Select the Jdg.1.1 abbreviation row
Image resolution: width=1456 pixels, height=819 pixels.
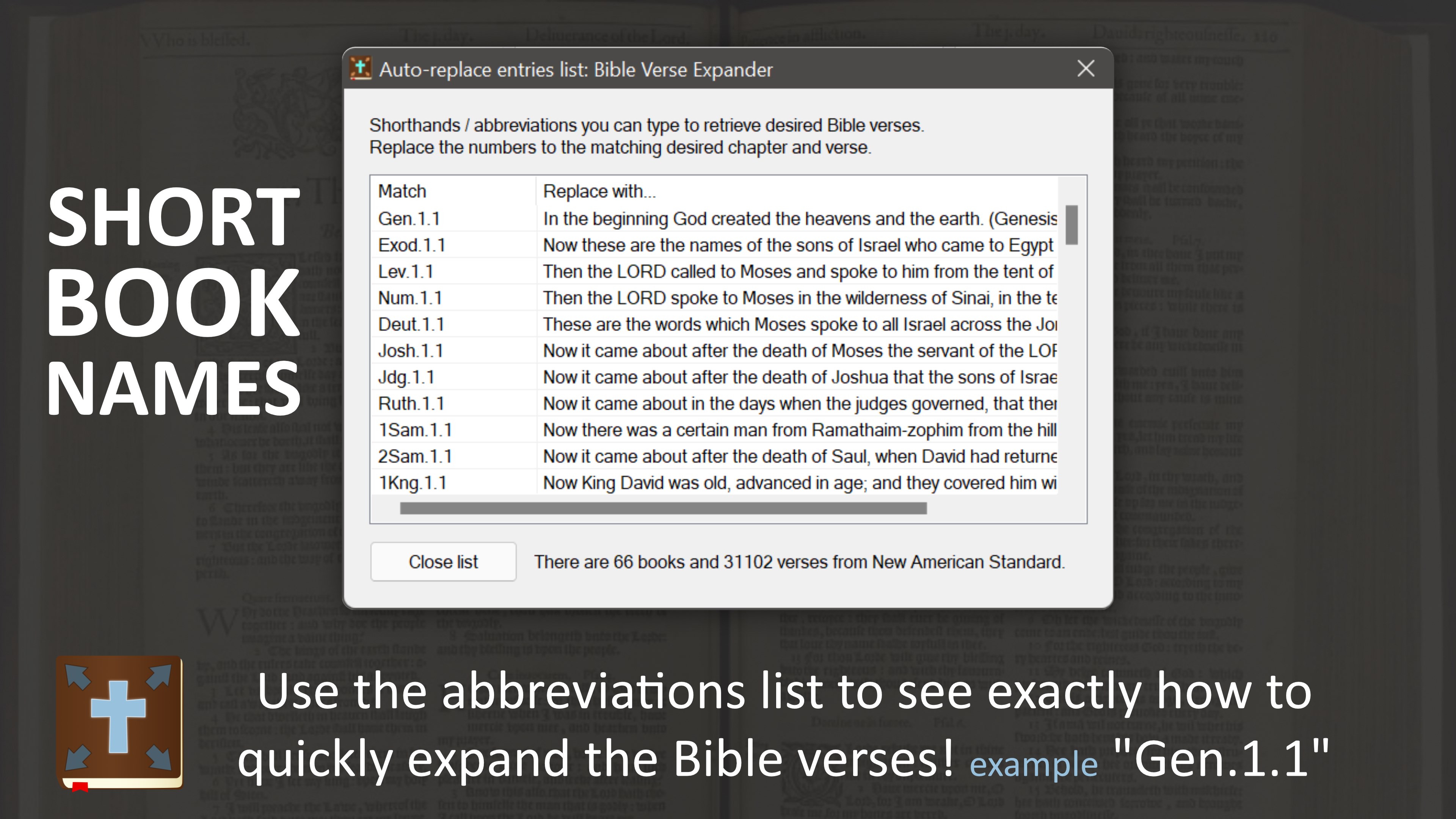click(406, 377)
